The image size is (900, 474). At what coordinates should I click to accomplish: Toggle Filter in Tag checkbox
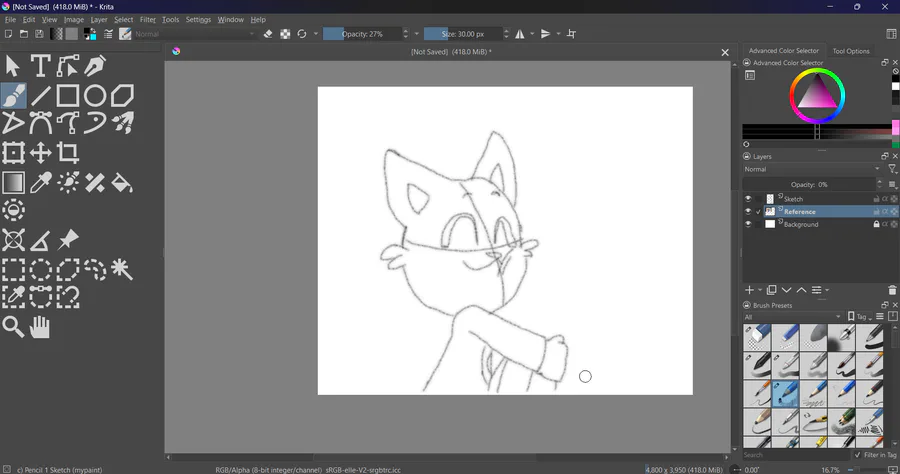(858, 454)
